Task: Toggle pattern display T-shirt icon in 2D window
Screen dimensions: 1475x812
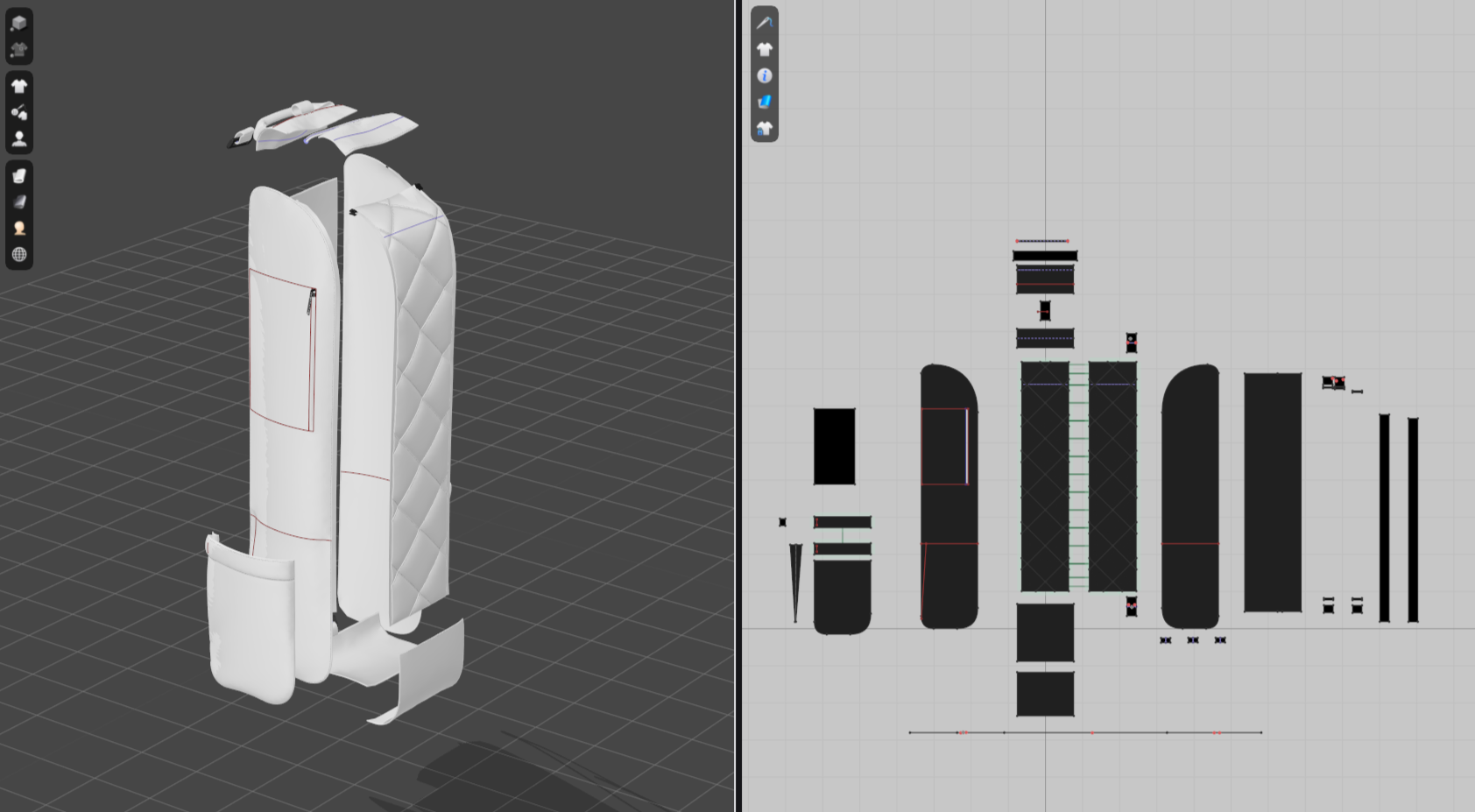Action: 765,49
